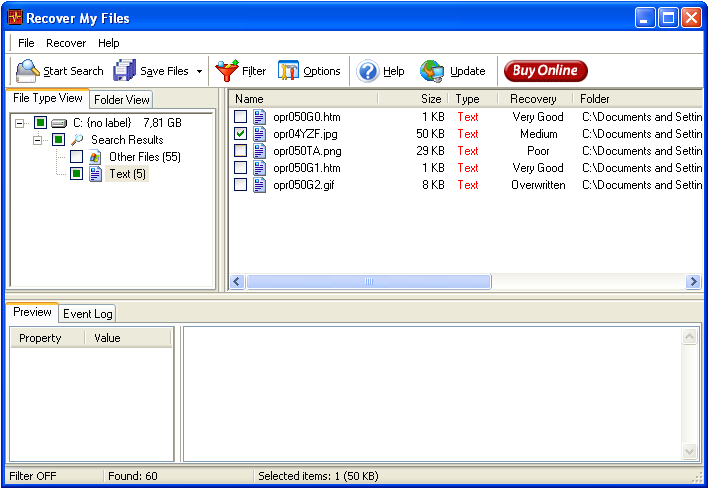Click the Update label in the toolbar
Image resolution: width=709 pixels, height=489 pixels.
(468, 71)
